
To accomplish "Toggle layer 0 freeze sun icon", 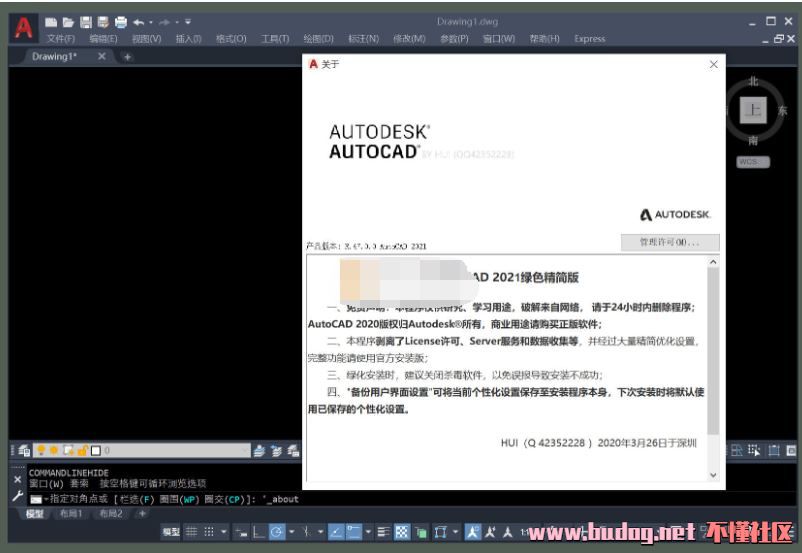I will [54, 450].
